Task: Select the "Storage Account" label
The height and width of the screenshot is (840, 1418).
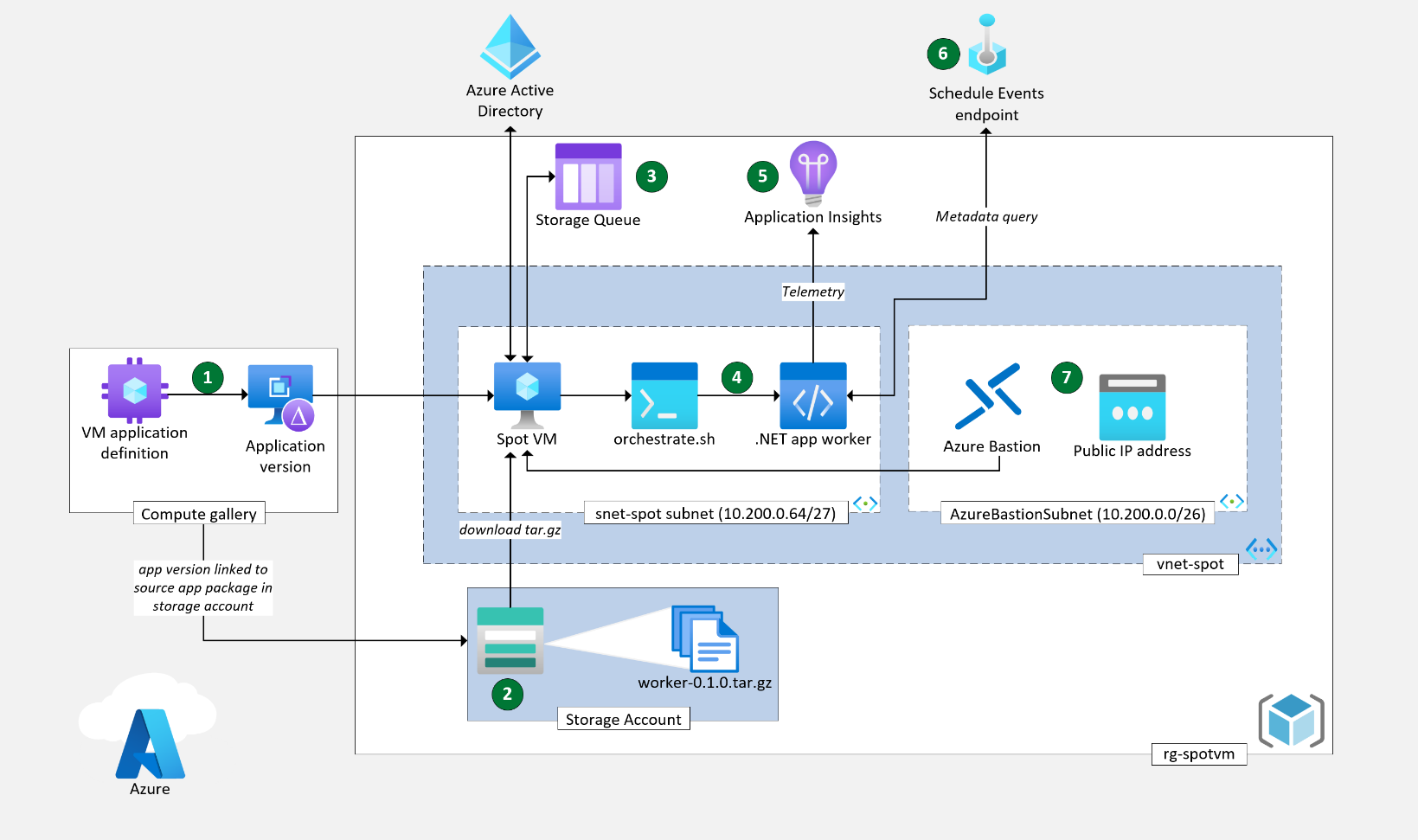Action: (x=624, y=719)
